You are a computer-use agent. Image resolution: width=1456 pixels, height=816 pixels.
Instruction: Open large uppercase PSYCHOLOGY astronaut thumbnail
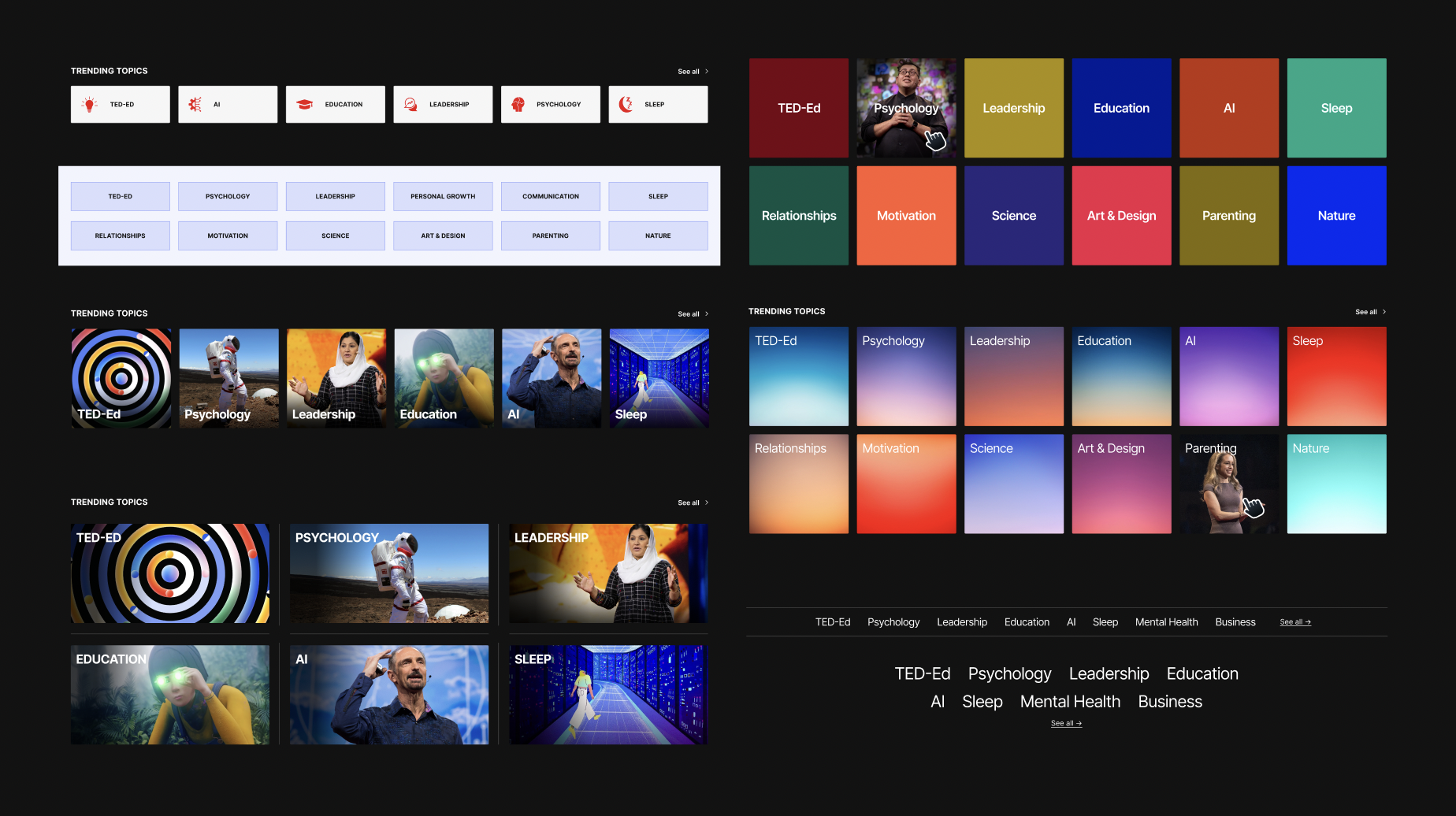[x=389, y=573]
